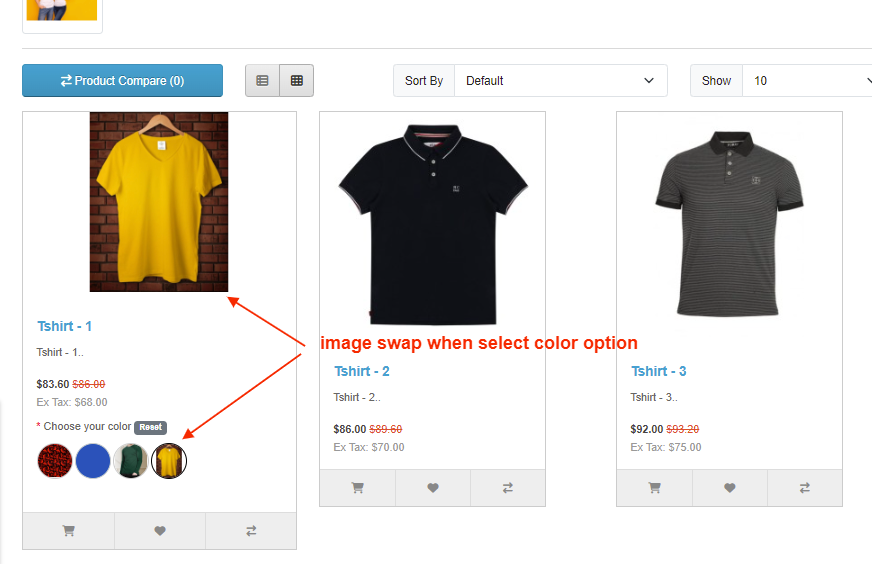
Task: Add Tshirt - 2 to cart
Action: coord(357,488)
